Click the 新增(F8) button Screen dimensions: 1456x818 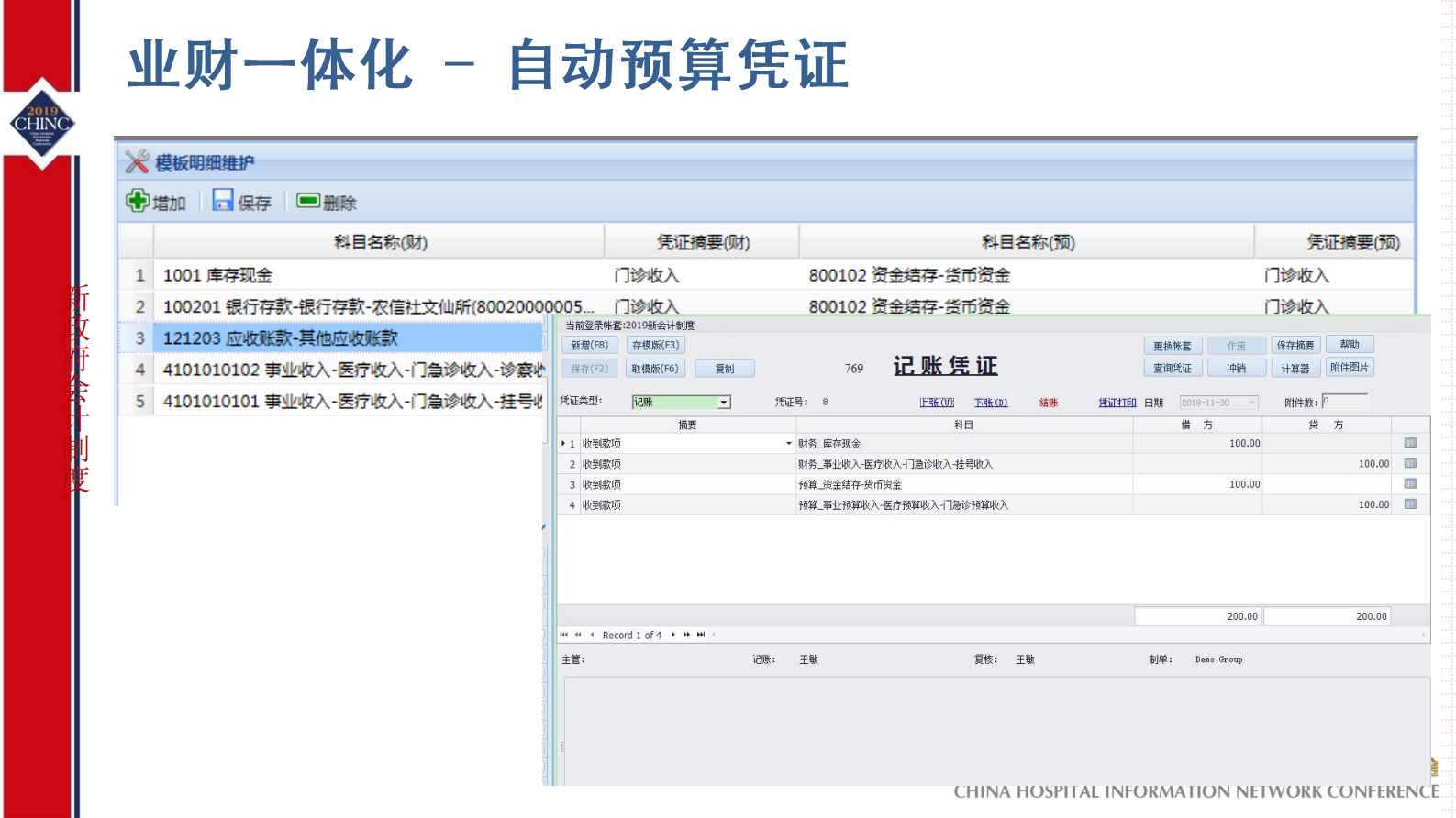(590, 345)
